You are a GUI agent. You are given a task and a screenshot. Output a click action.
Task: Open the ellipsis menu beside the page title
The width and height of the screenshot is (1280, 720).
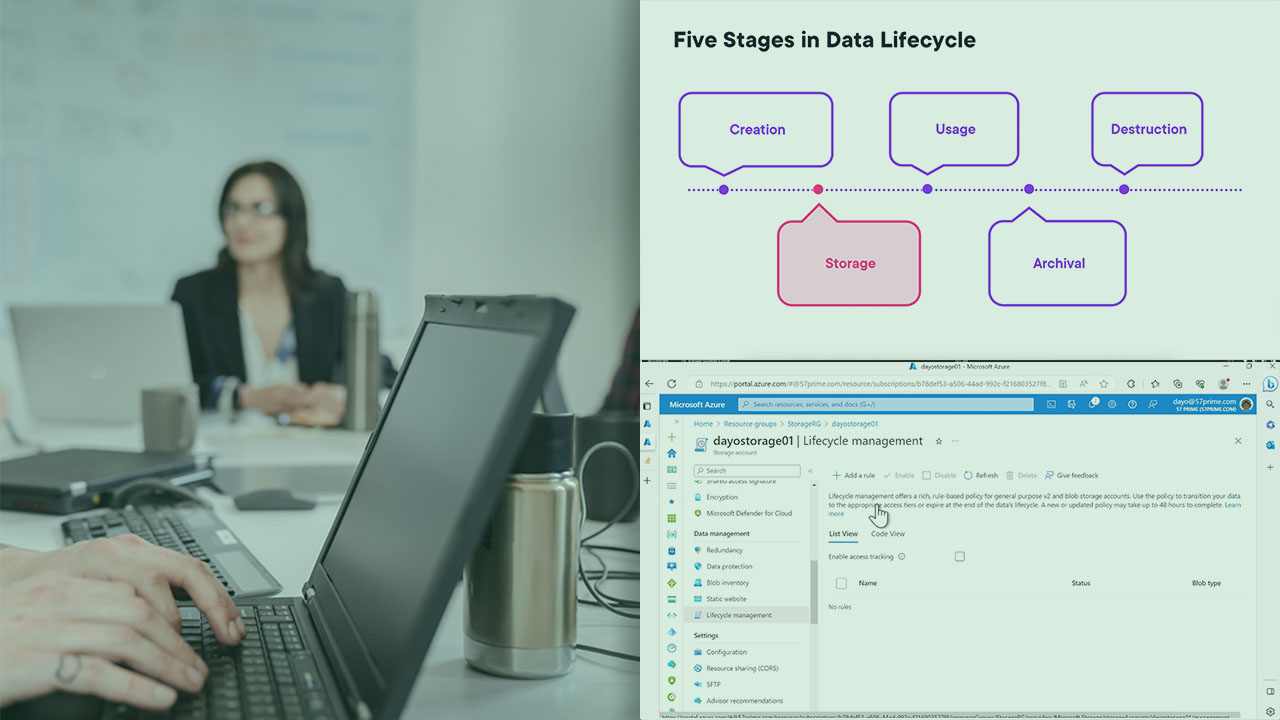955,440
